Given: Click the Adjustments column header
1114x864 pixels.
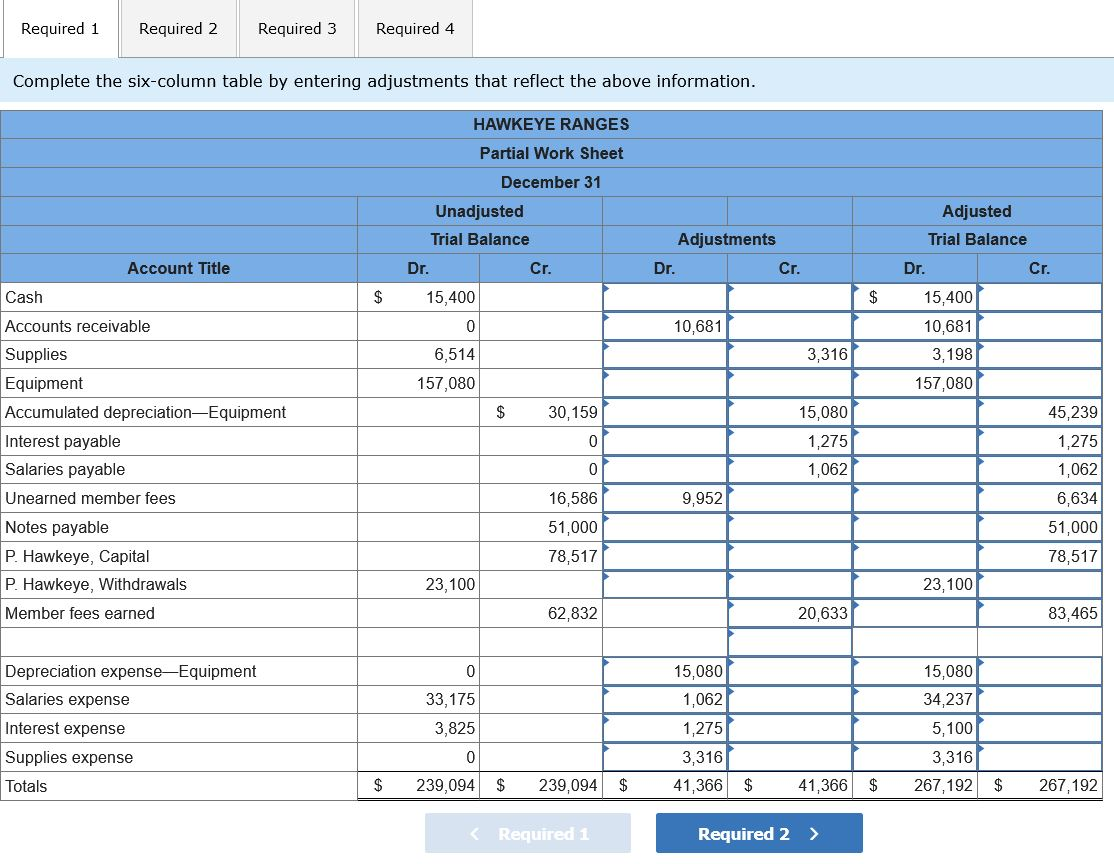Looking at the screenshot, I should [727, 239].
